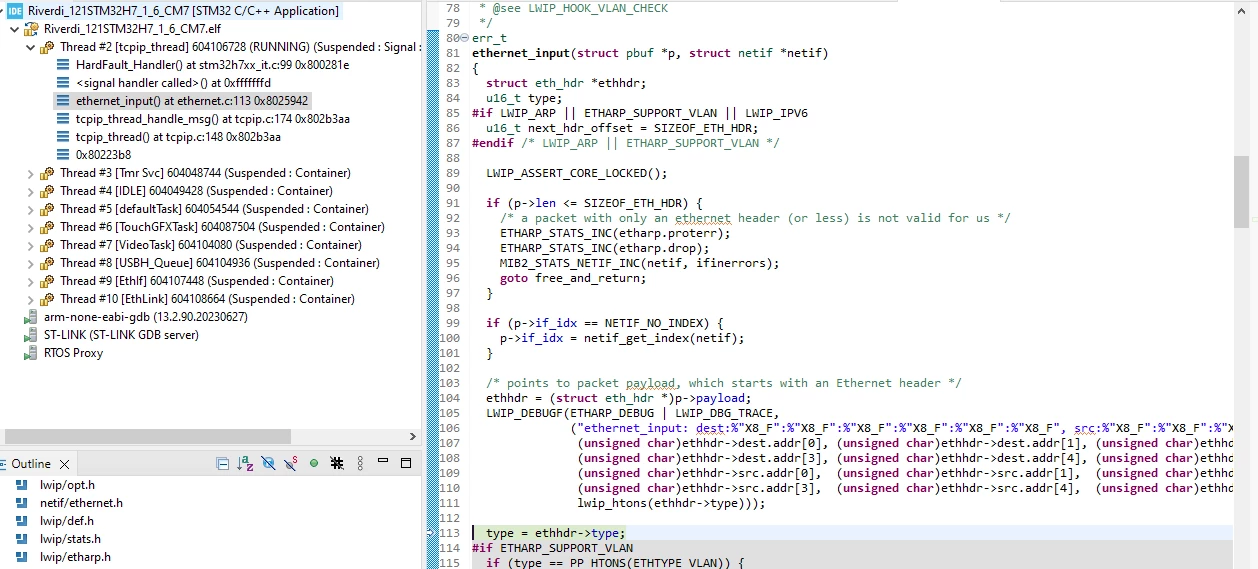Viewport: 1258px width, 569px height.
Task: Close the Outline tab
Action: [64, 464]
